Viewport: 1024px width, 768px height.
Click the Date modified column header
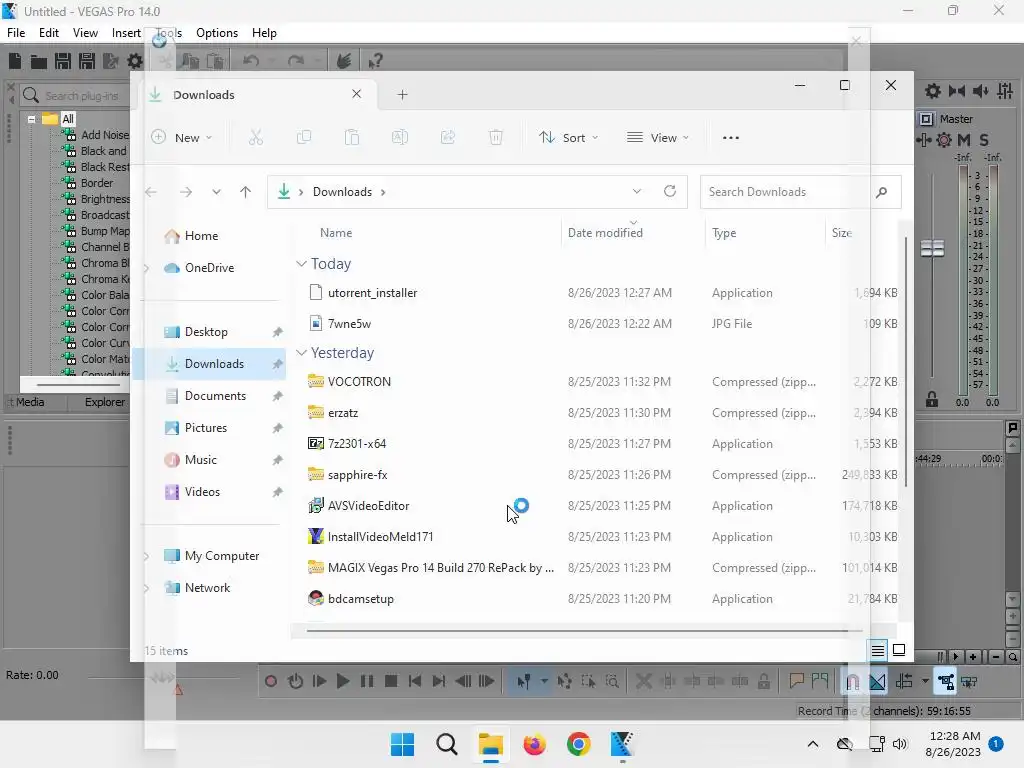tap(605, 233)
